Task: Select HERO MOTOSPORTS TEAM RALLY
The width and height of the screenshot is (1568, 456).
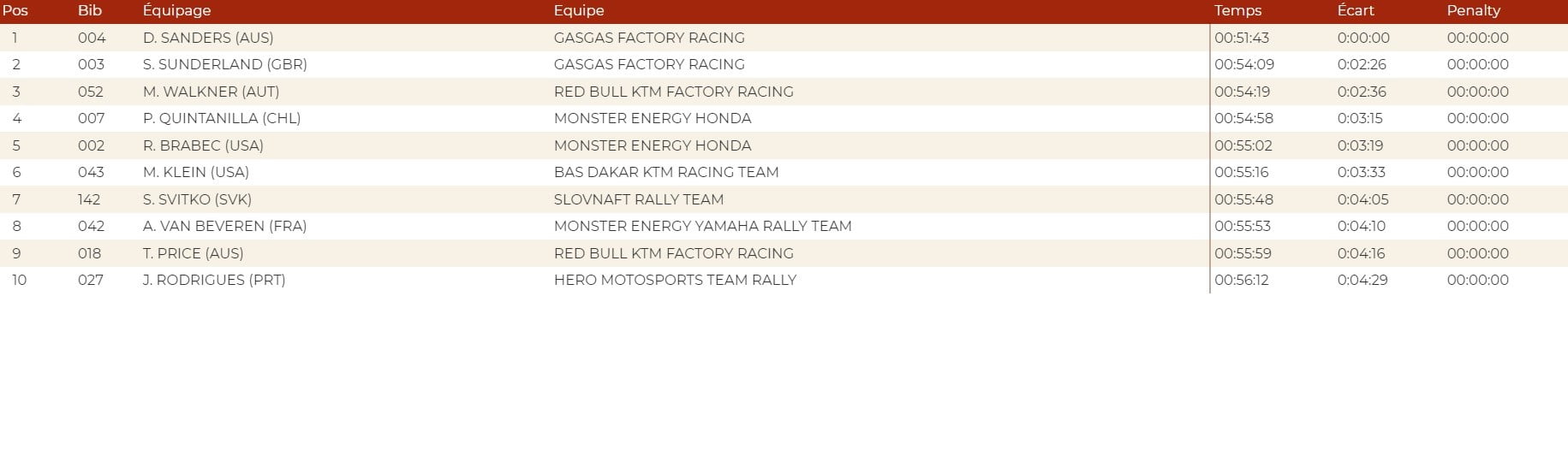Action: click(675, 280)
